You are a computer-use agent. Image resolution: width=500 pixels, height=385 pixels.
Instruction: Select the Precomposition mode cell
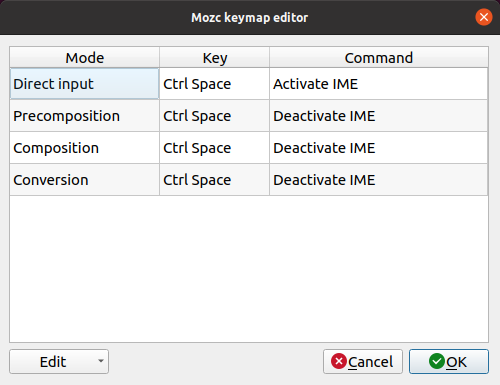pos(85,116)
